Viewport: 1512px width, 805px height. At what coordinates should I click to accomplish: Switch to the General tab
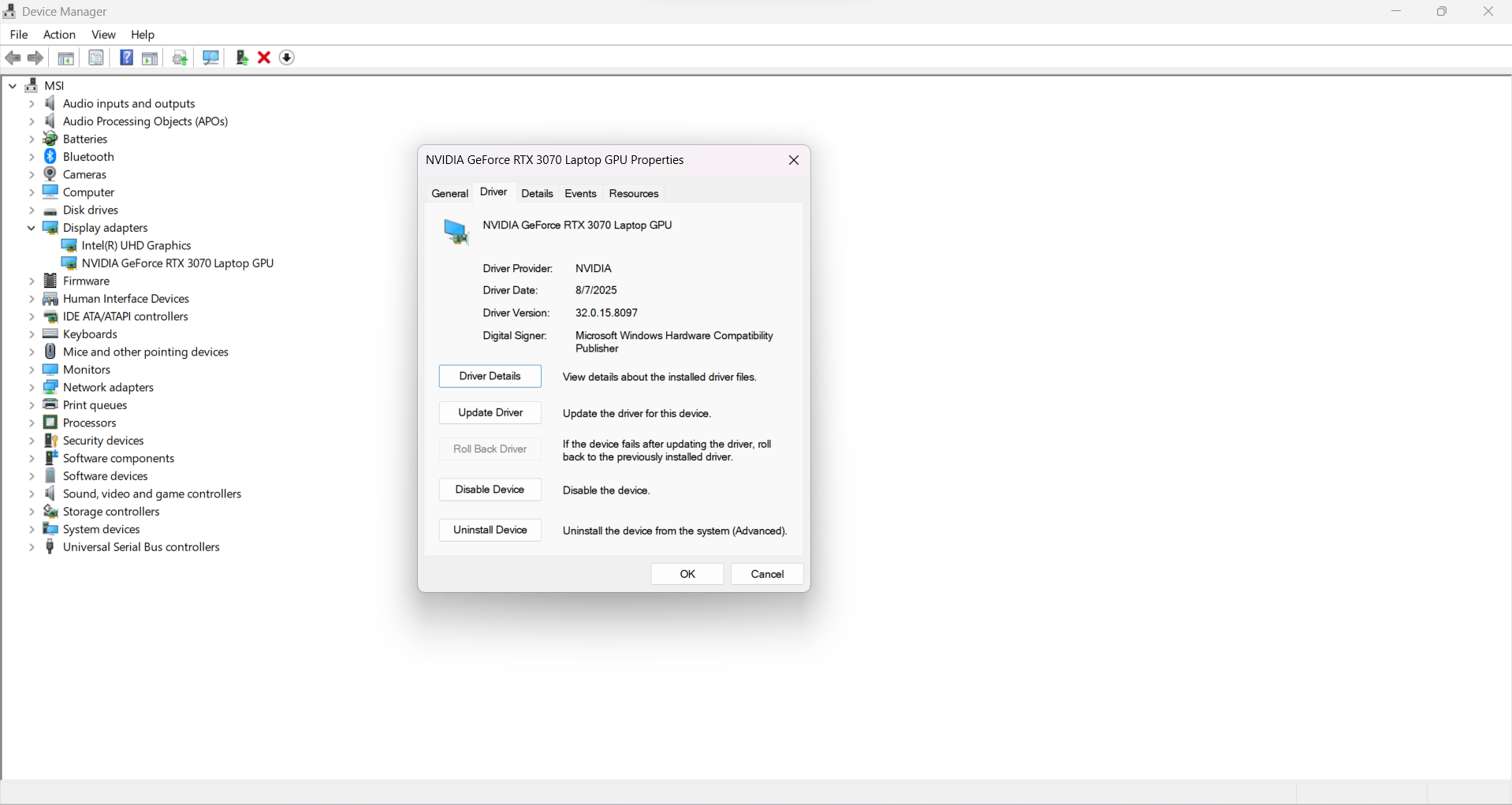click(x=450, y=194)
